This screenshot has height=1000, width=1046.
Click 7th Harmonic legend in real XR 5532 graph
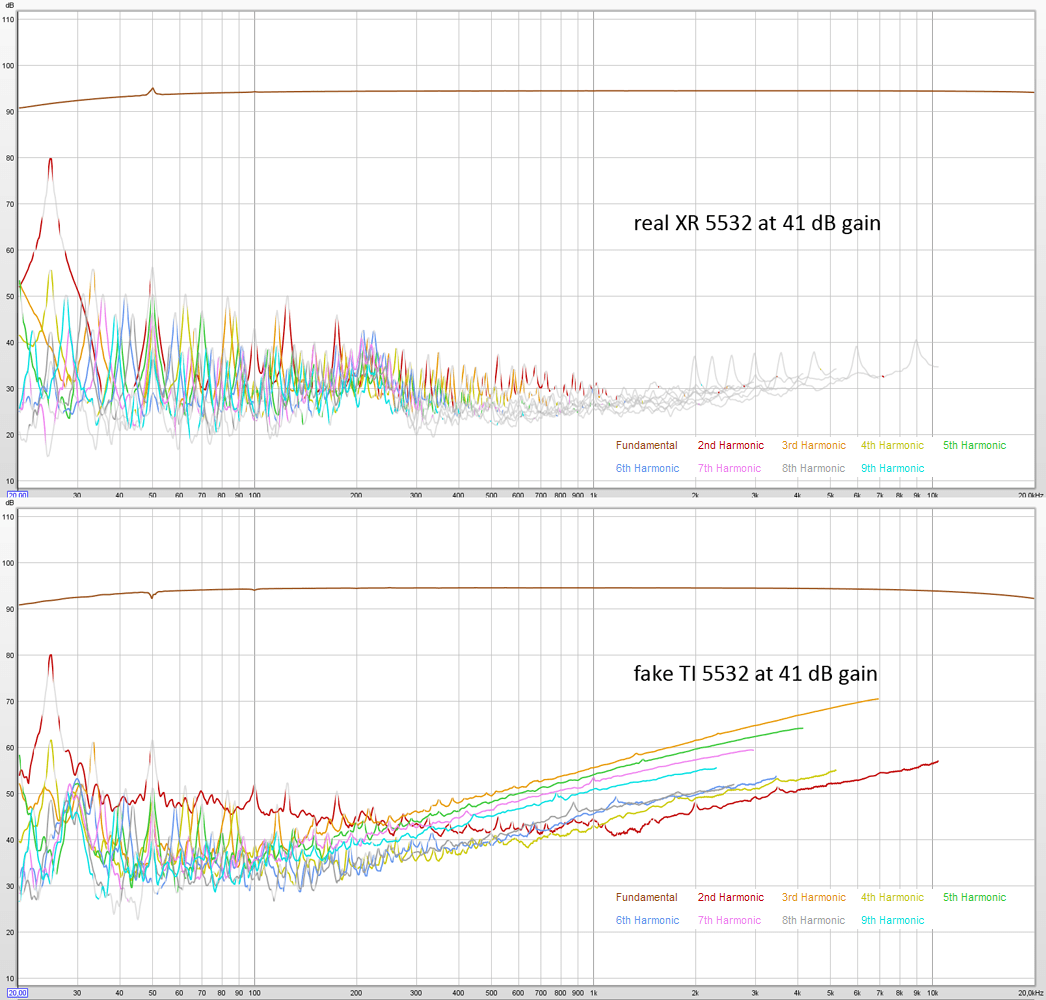pyautogui.click(x=729, y=468)
